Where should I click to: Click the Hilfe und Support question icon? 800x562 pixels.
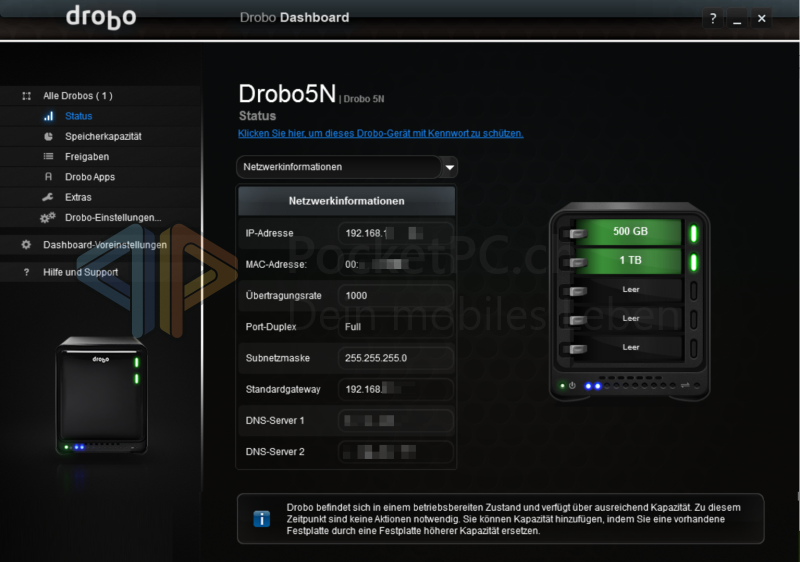(x=27, y=272)
